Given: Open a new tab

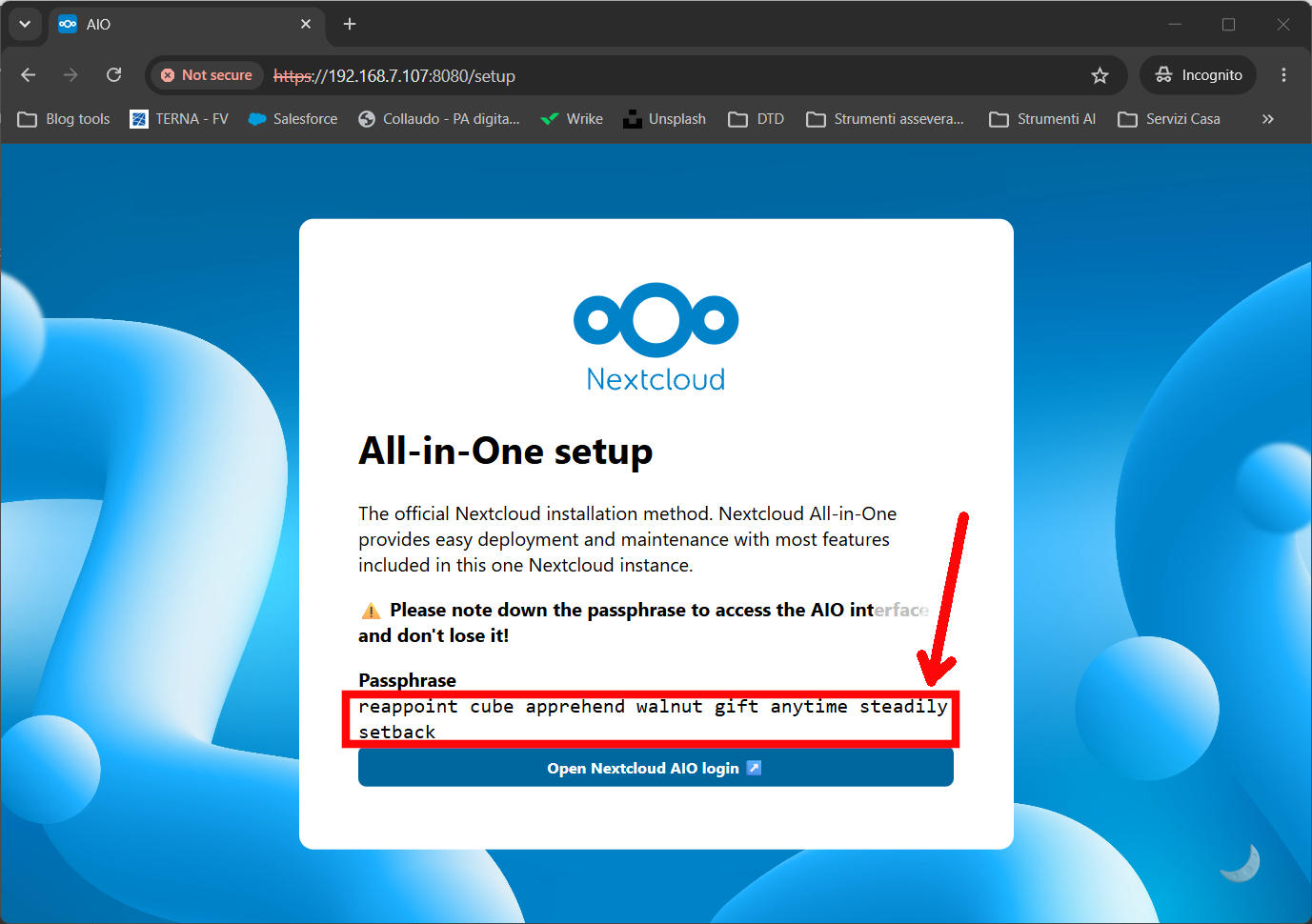Looking at the screenshot, I should (x=350, y=24).
